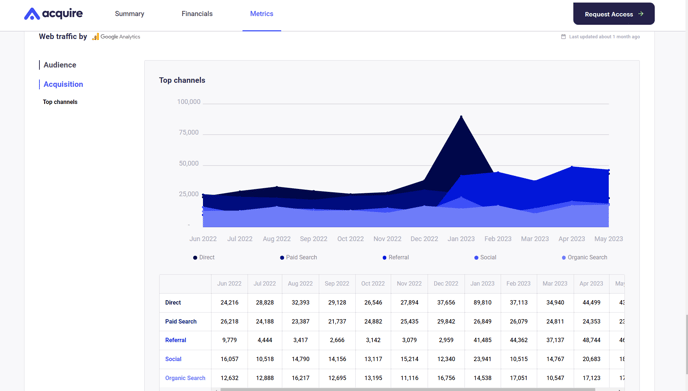688x391 pixels.
Task: Click the calendar icon beside Last updated
Action: [563, 37]
